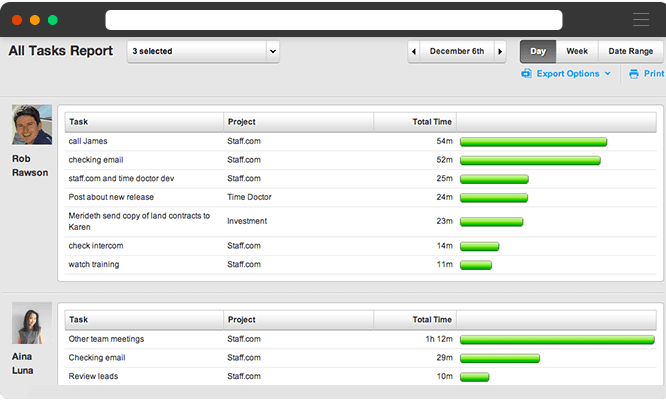The image size is (666, 400).
Task: Click the printer icon
Action: pyautogui.click(x=634, y=74)
